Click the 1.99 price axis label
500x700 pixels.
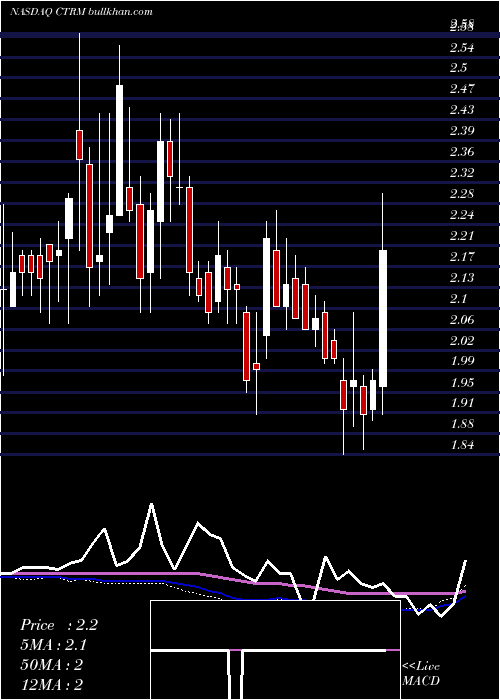point(462,361)
